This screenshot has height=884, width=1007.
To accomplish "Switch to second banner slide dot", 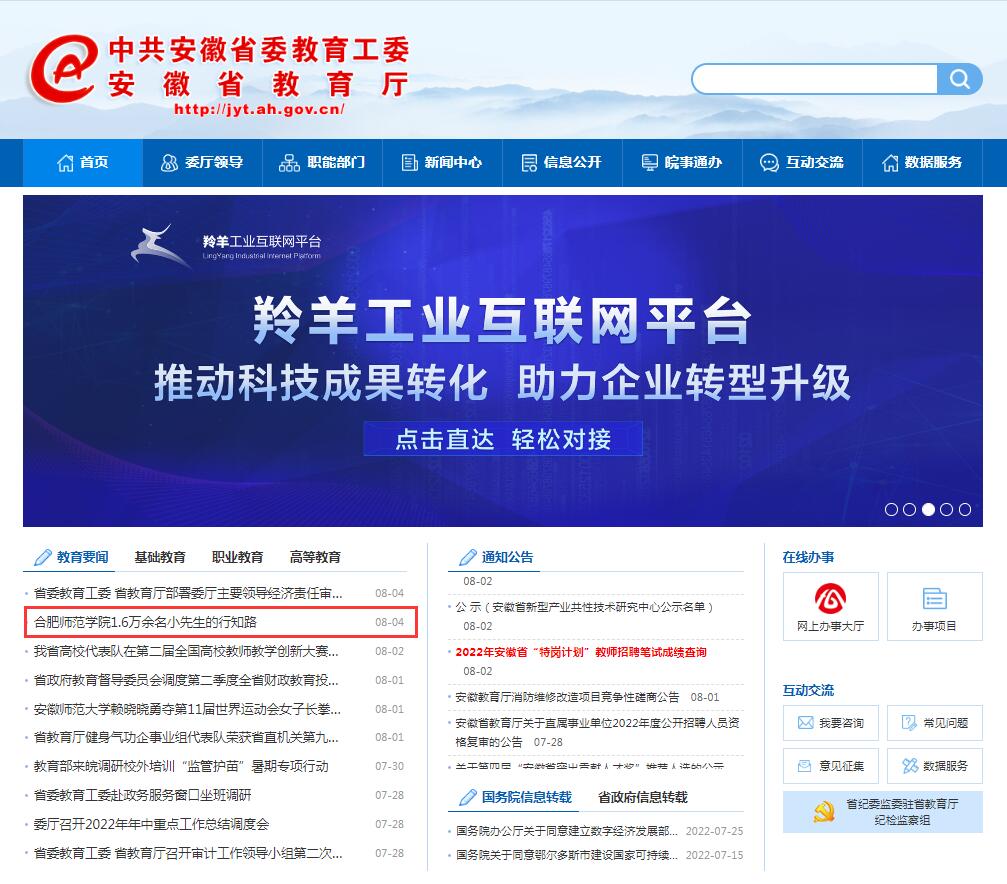I will 909,509.
